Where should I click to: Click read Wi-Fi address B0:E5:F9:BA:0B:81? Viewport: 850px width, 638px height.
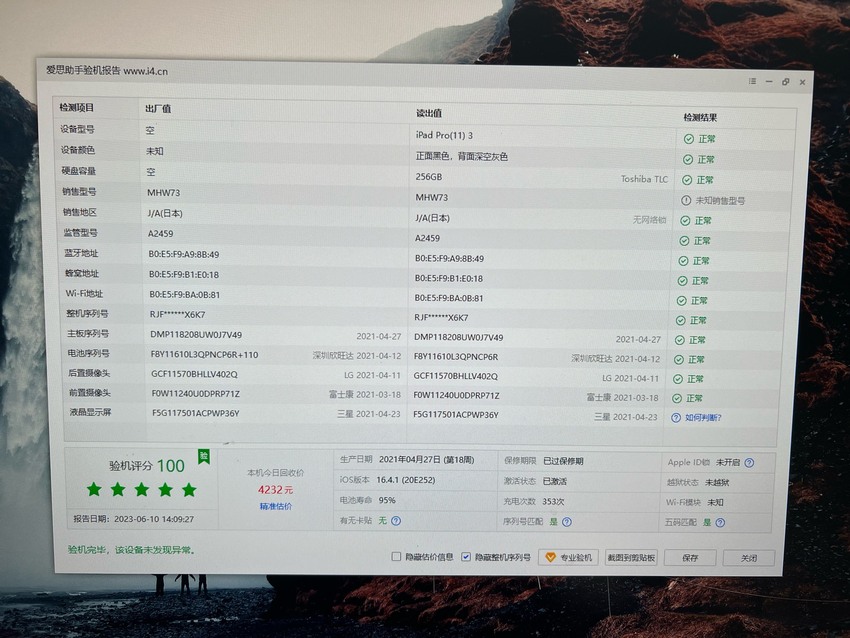(x=449, y=298)
